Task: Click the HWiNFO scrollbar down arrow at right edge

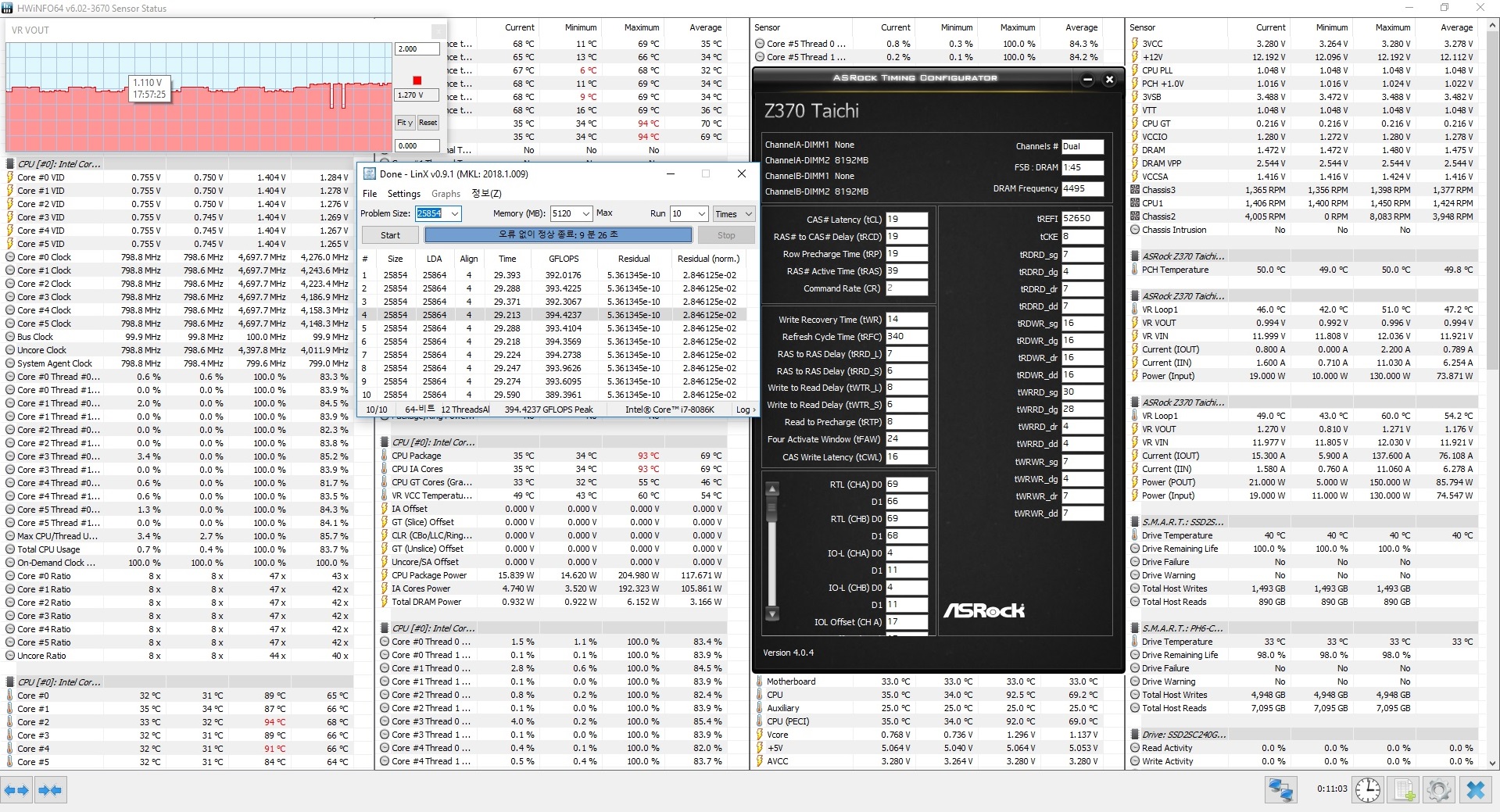Action: 1493,763
